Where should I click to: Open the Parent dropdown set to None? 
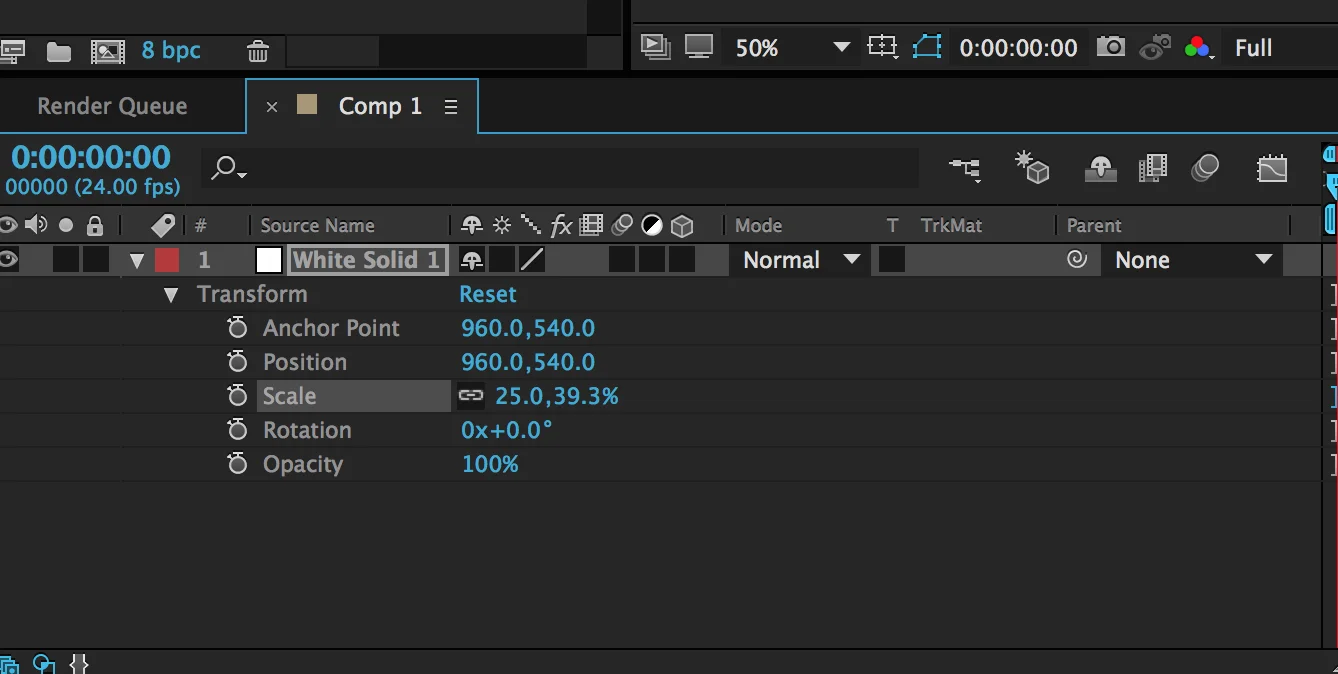pos(1192,260)
